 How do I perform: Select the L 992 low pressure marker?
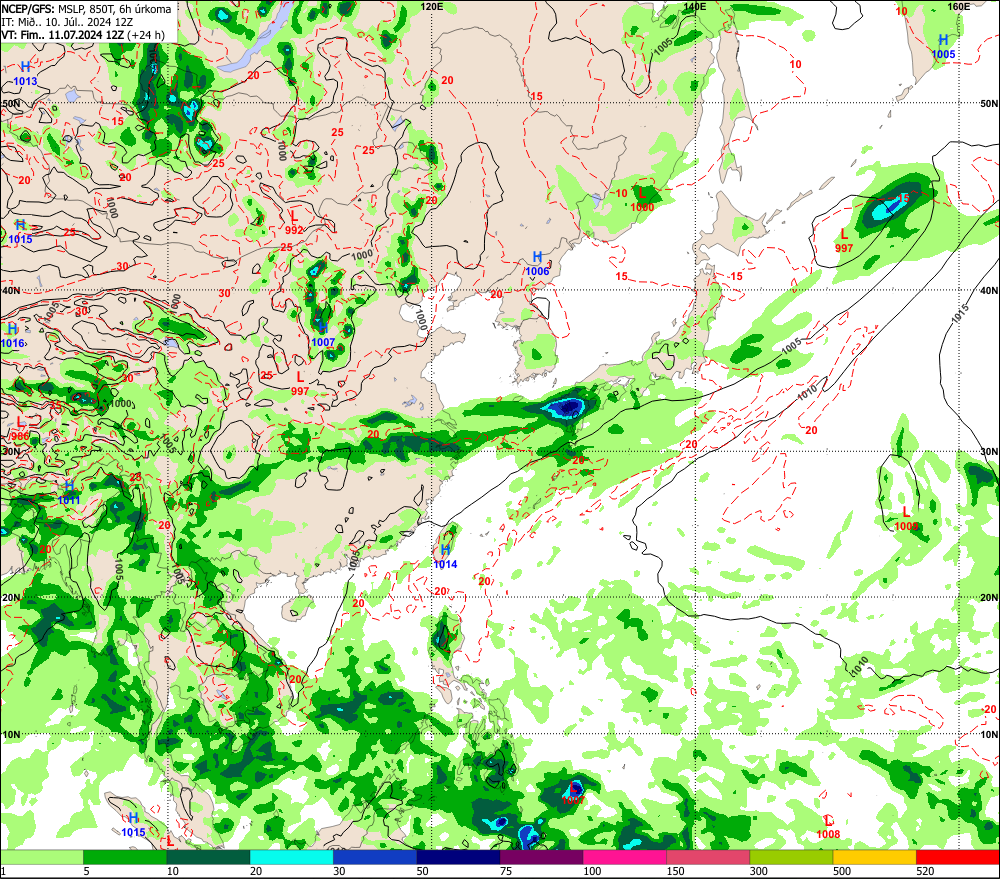294,223
